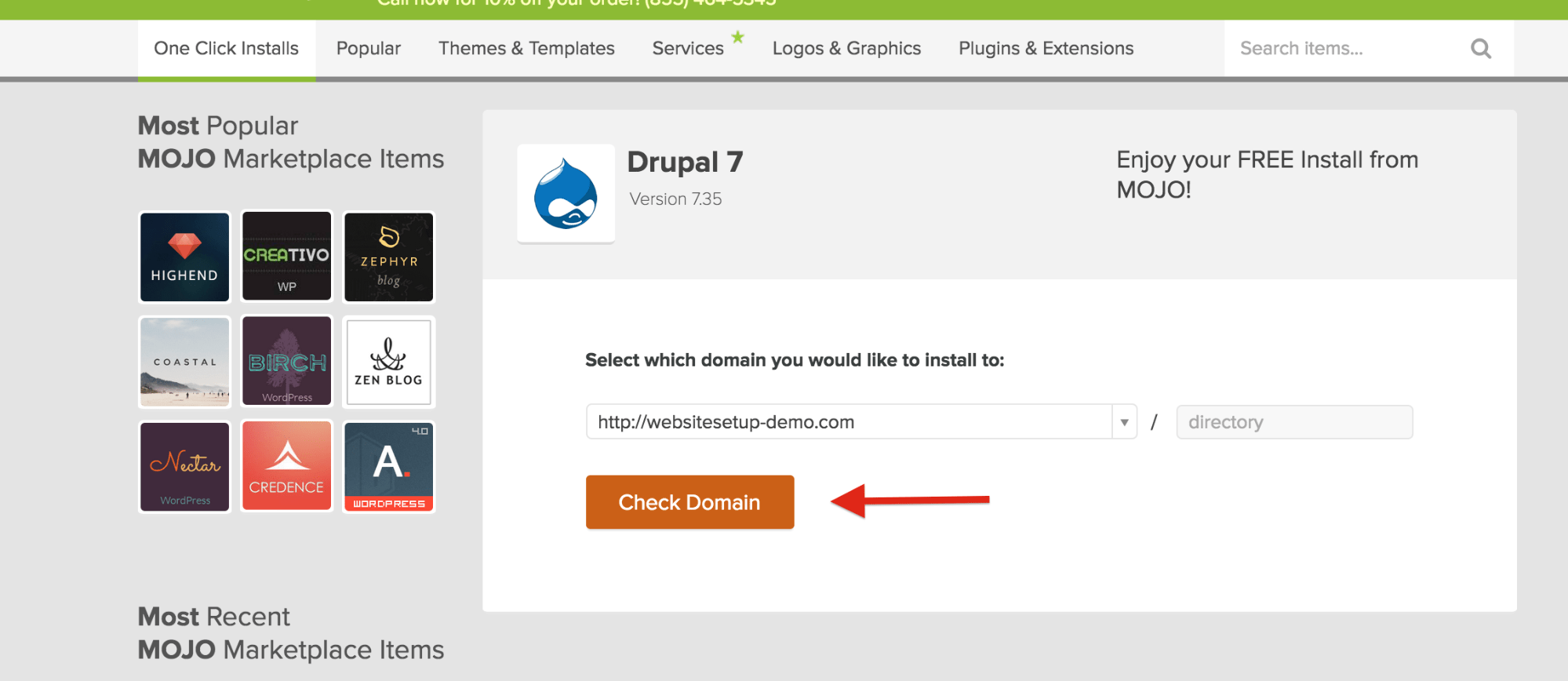Open the A. WordPress 4.0 theme thumbnail
The image size is (1568, 681).
point(389,466)
